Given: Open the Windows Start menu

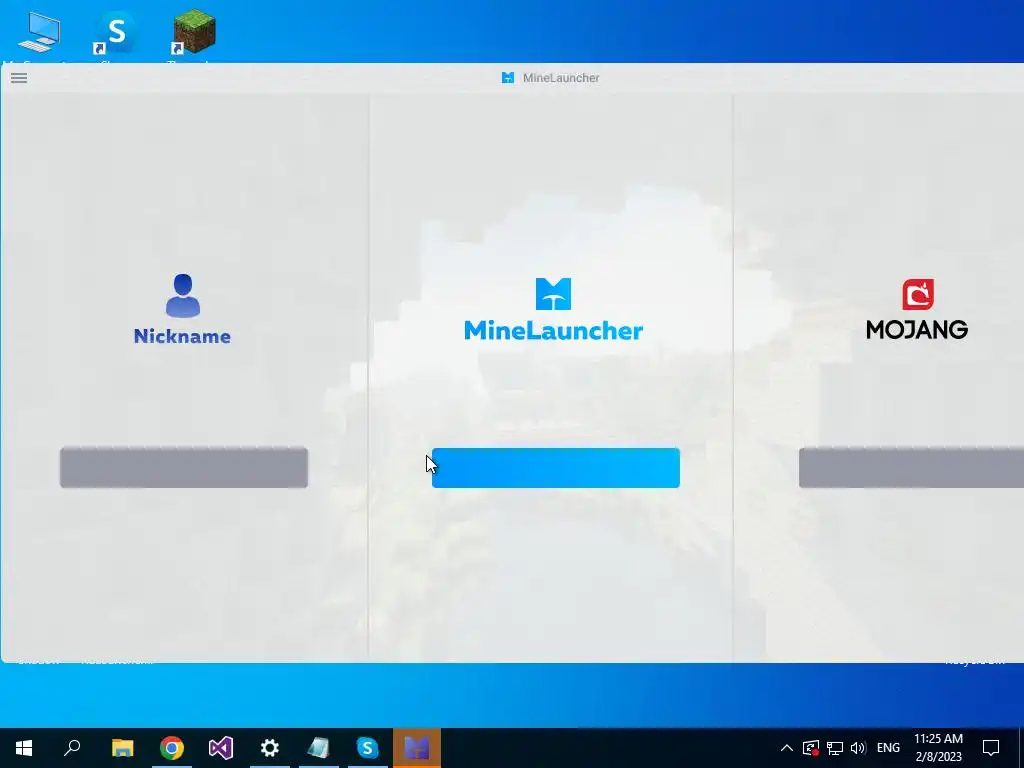Looking at the screenshot, I should click(24, 748).
